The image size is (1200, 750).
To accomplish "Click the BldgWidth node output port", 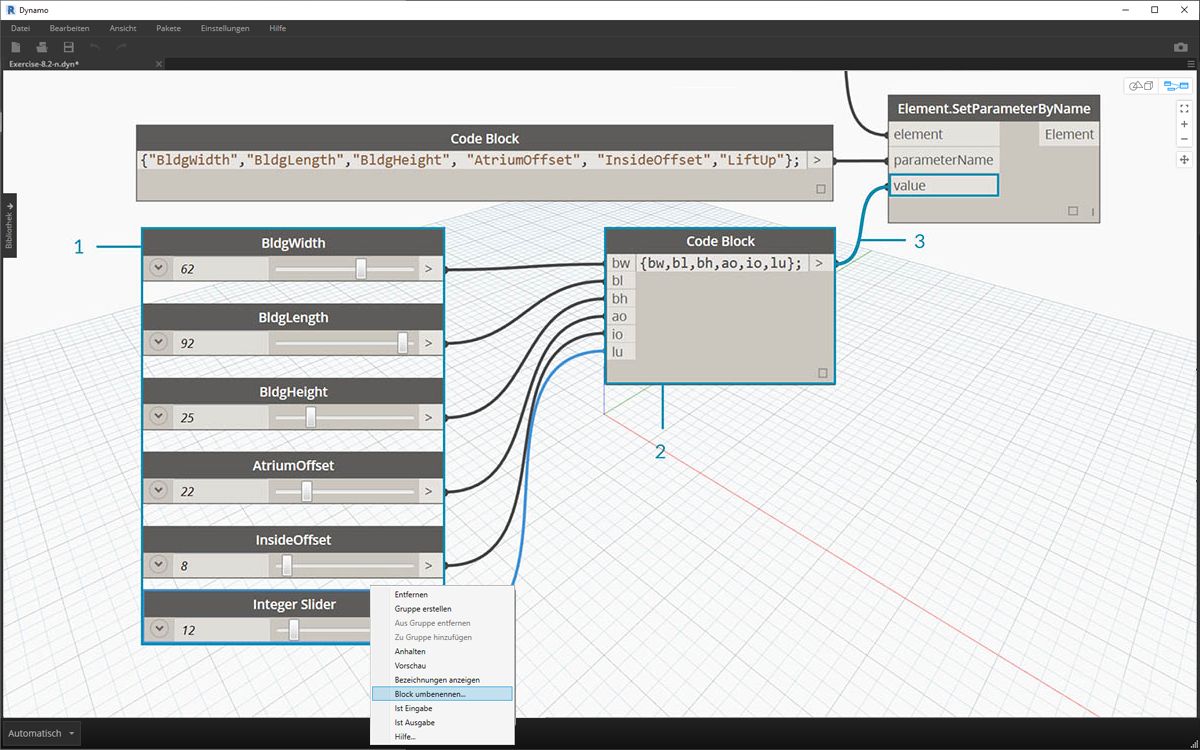I will 429,268.
